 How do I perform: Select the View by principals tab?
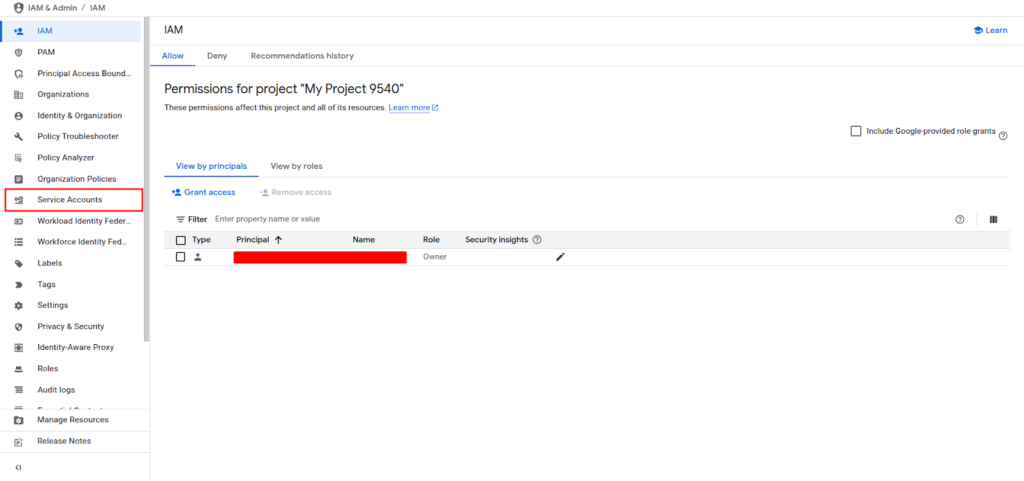212,166
